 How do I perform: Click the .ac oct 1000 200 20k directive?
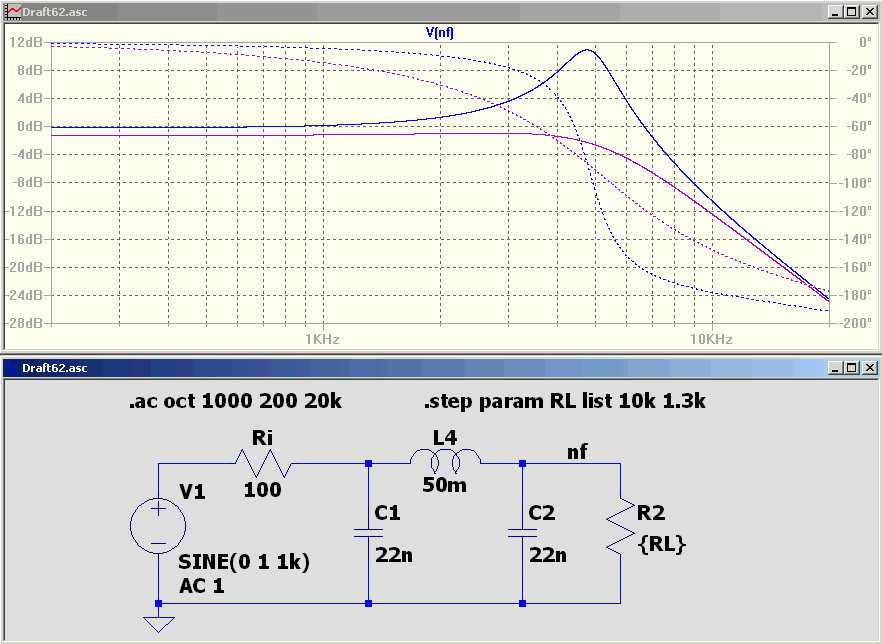[x=235, y=401]
